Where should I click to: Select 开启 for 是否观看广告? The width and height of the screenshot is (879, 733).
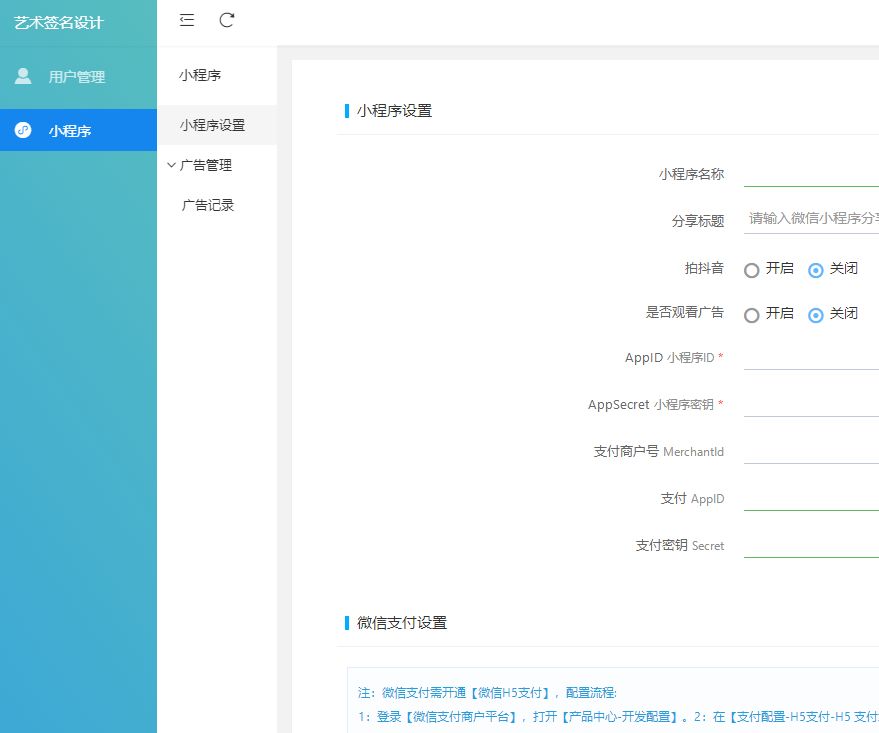click(x=752, y=315)
